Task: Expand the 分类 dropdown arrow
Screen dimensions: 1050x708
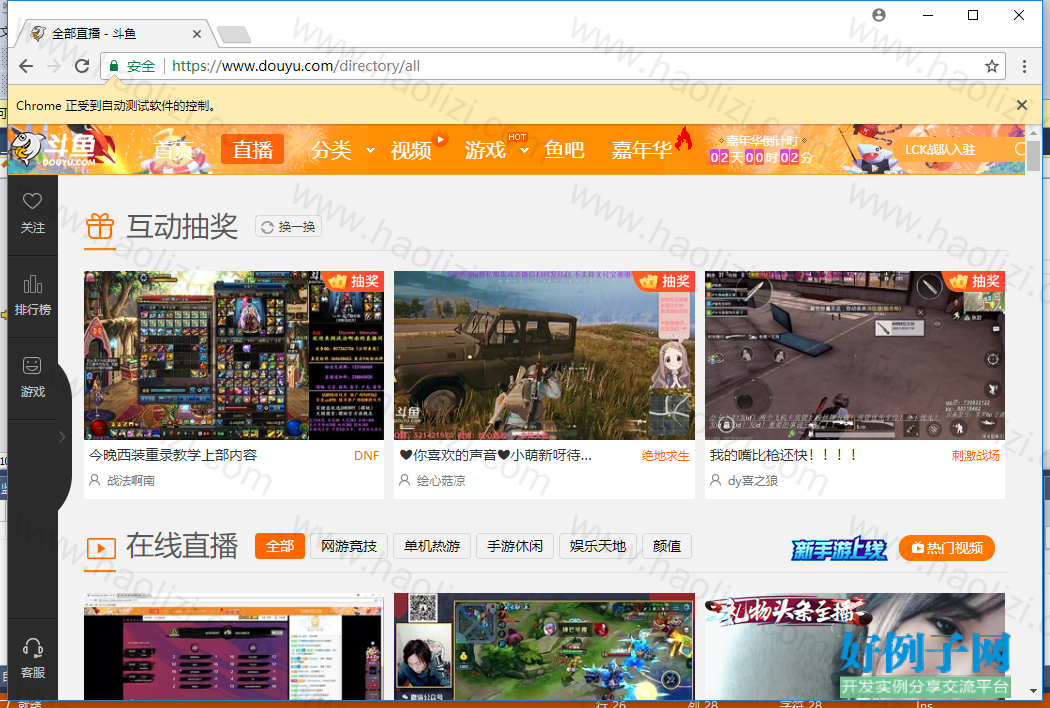Action: pyautogui.click(x=370, y=150)
